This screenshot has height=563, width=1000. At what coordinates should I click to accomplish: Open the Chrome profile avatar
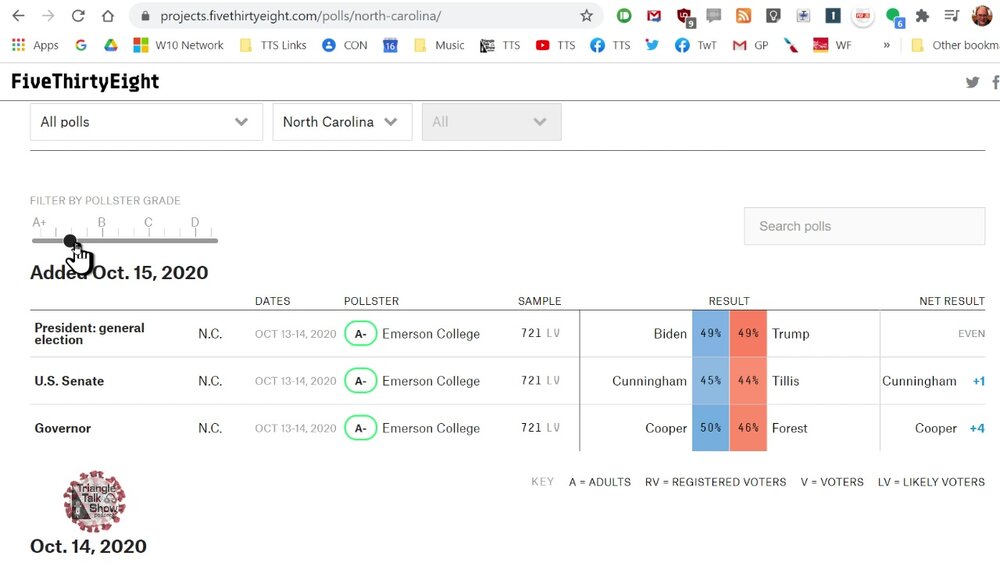[x=982, y=16]
